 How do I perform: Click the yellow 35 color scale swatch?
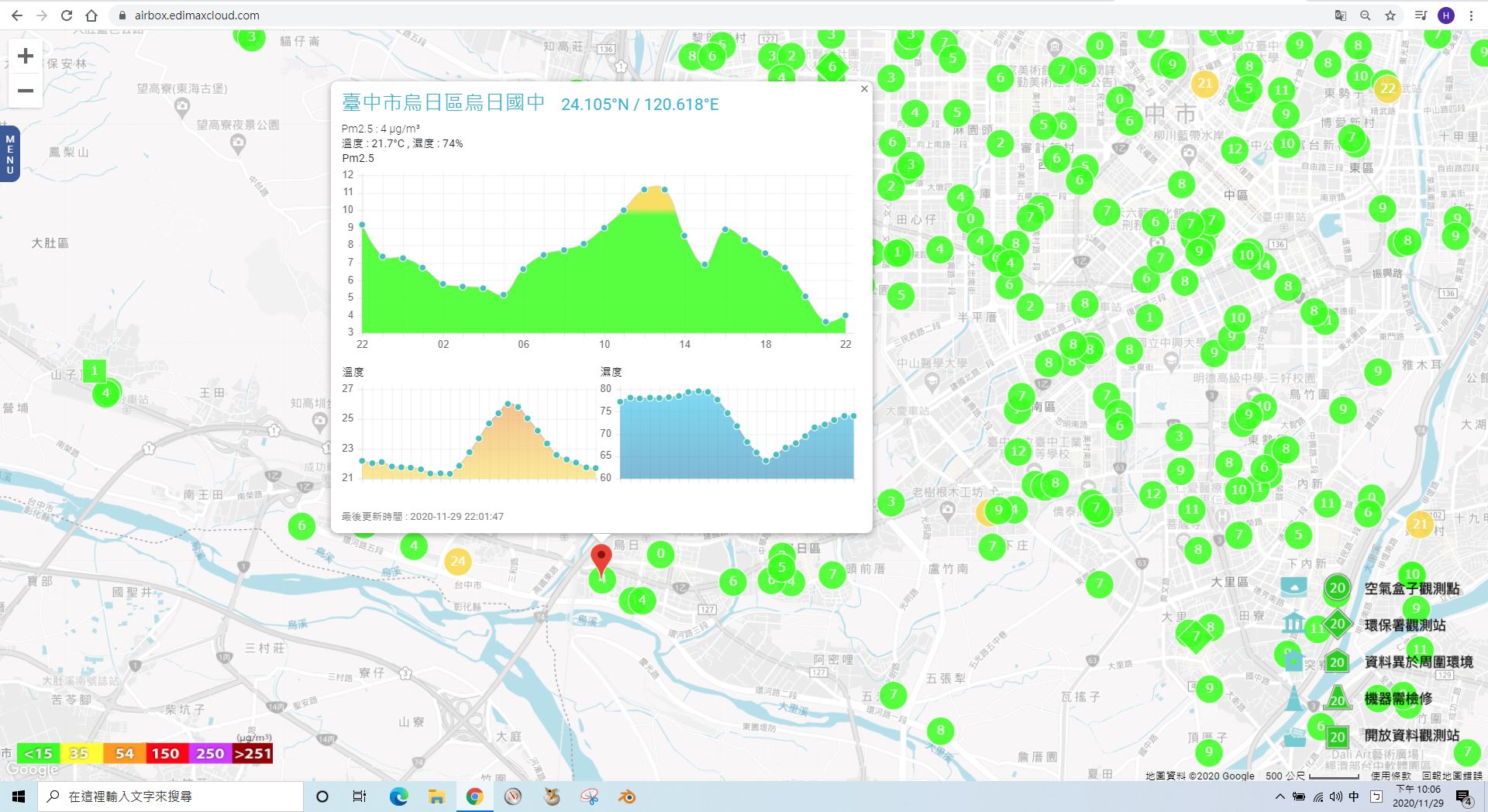(x=80, y=753)
